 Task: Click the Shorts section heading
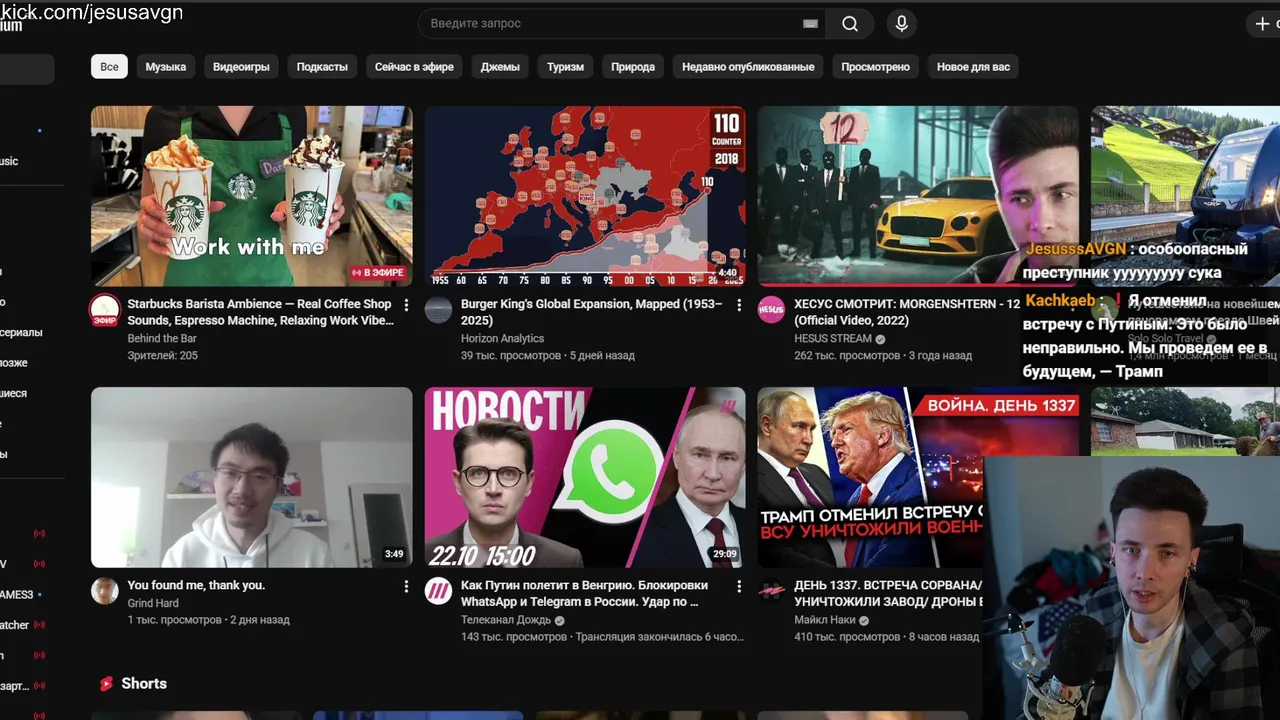tap(144, 684)
